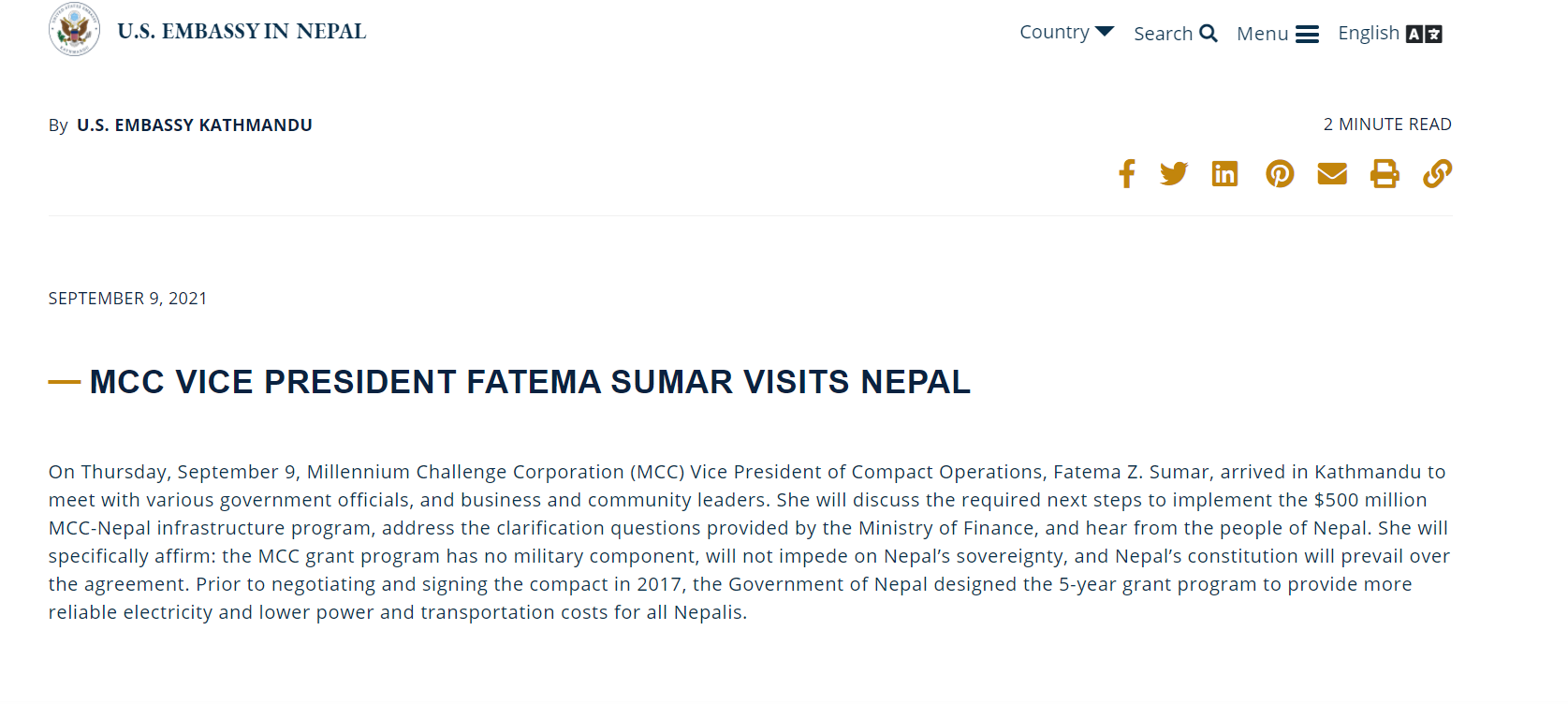Print the article using printer icon
Viewport: 1568px width, 704px height.
1385,174
